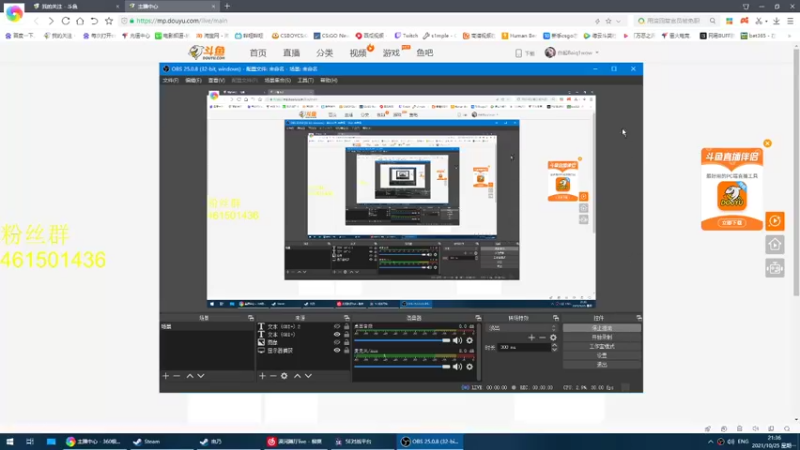Open OBS Scene Collection menu

278,81
